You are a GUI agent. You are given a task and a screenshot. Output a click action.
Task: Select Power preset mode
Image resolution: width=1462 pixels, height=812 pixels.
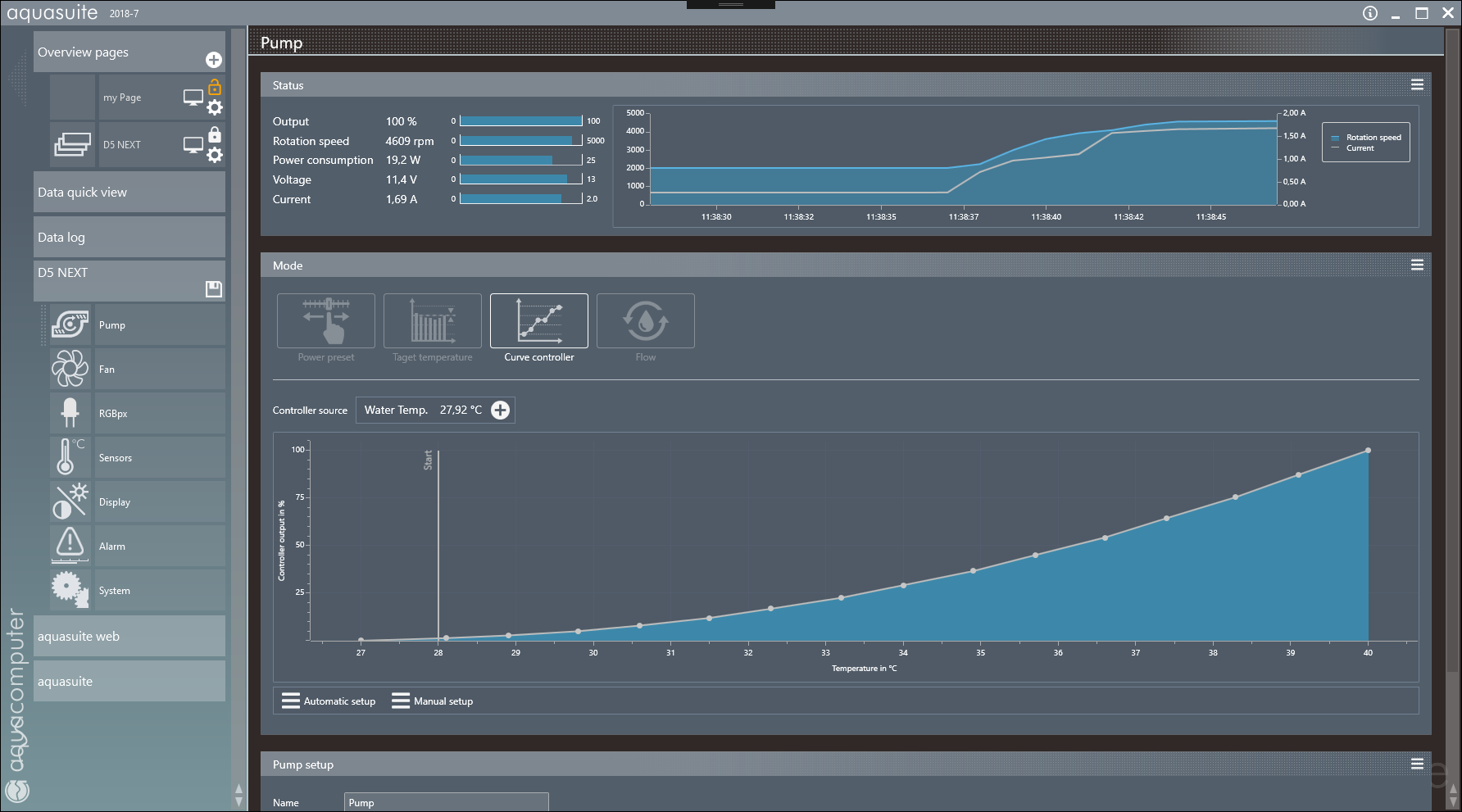pos(326,321)
